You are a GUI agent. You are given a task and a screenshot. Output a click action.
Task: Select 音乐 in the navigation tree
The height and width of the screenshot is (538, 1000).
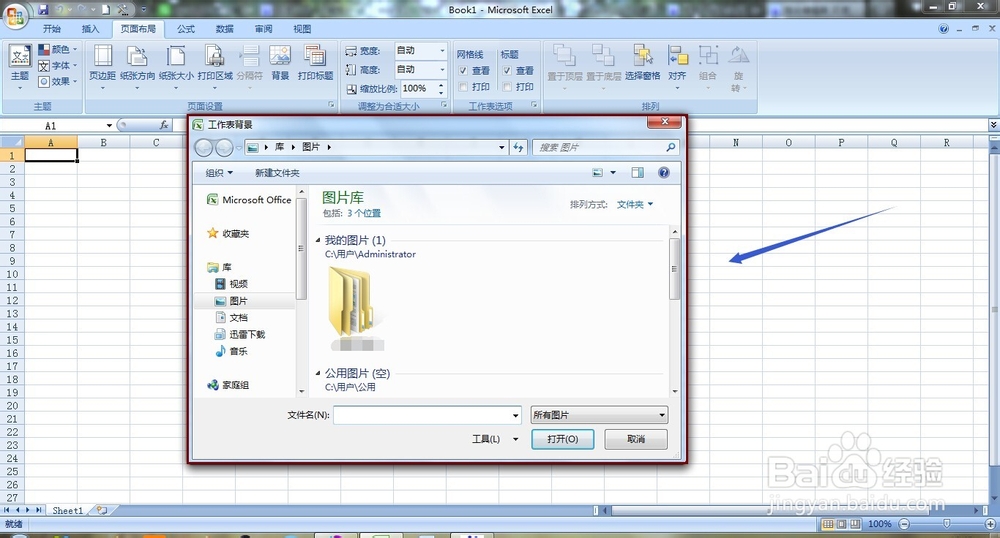pyautogui.click(x=231, y=351)
